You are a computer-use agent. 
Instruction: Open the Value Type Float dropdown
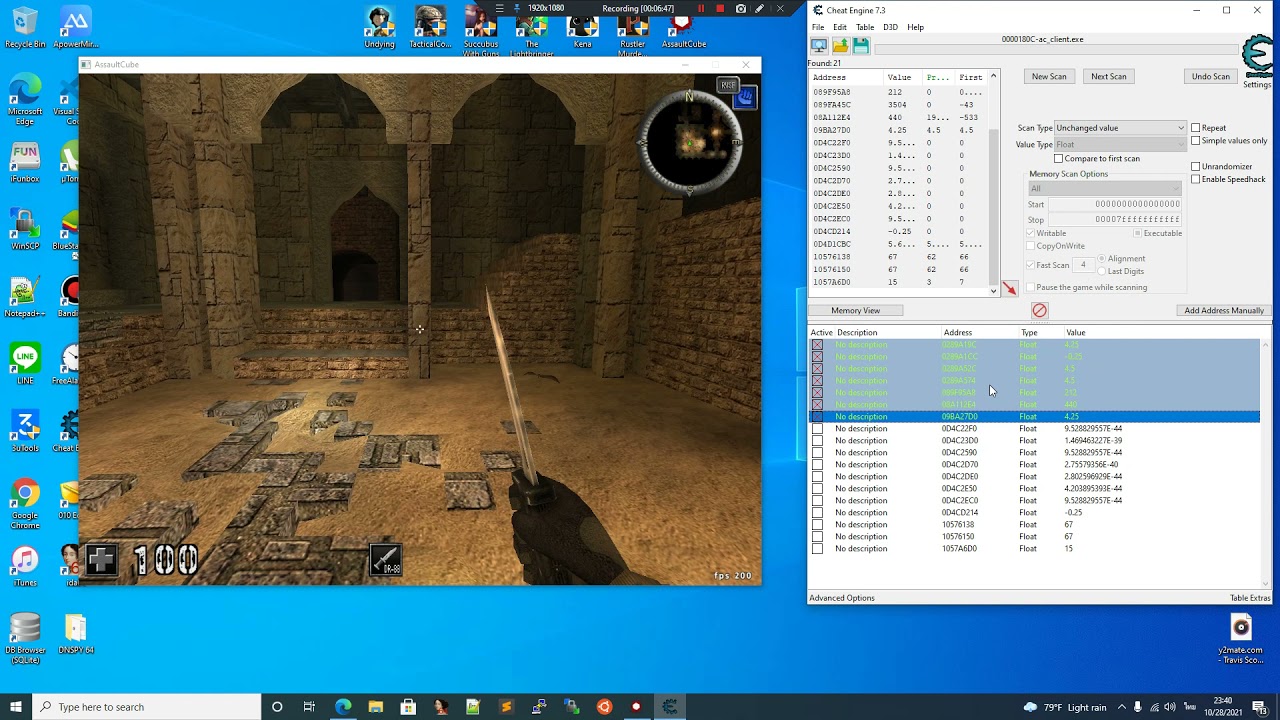pyautogui.click(x=1120, y=144)
